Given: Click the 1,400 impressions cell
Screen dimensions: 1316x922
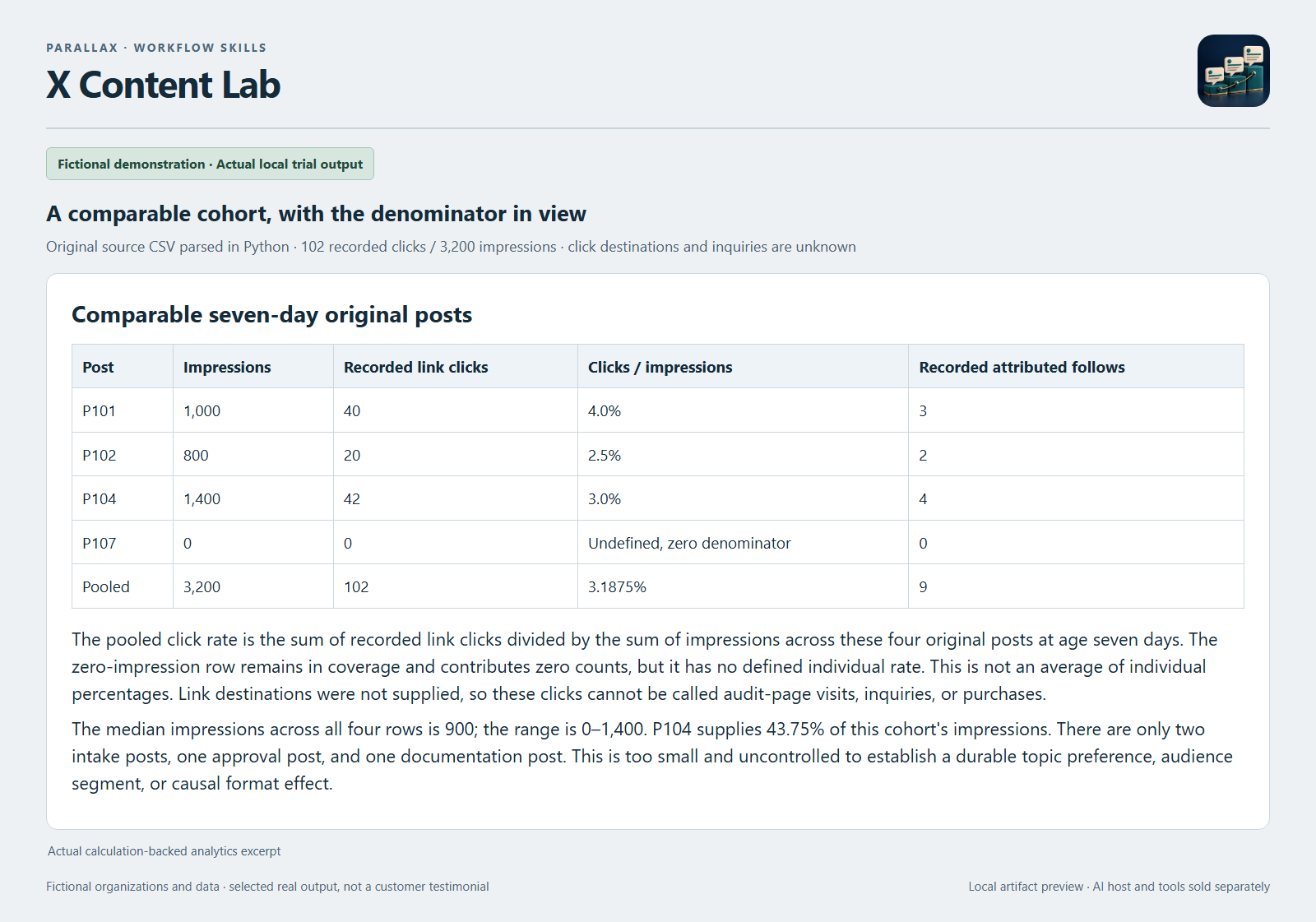Looking at the screenshot, I should click(x=253, y=498).
